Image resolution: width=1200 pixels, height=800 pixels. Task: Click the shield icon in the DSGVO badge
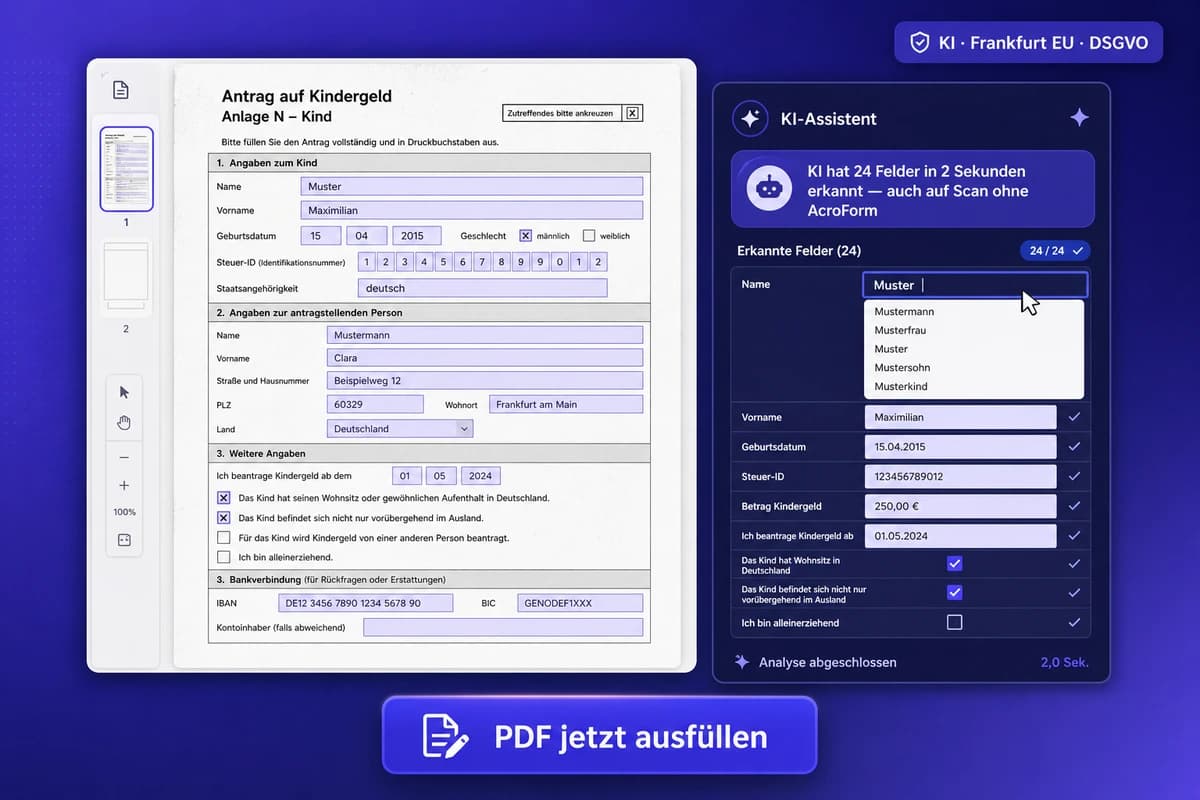coord(919,43)
